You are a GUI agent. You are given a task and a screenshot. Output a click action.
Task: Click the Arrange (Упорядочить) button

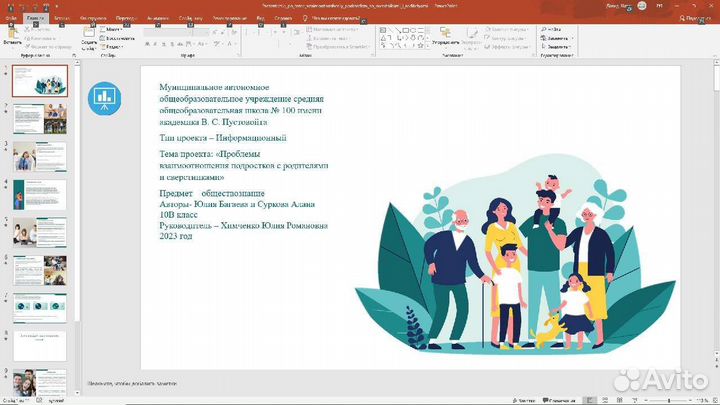(445, 37)
